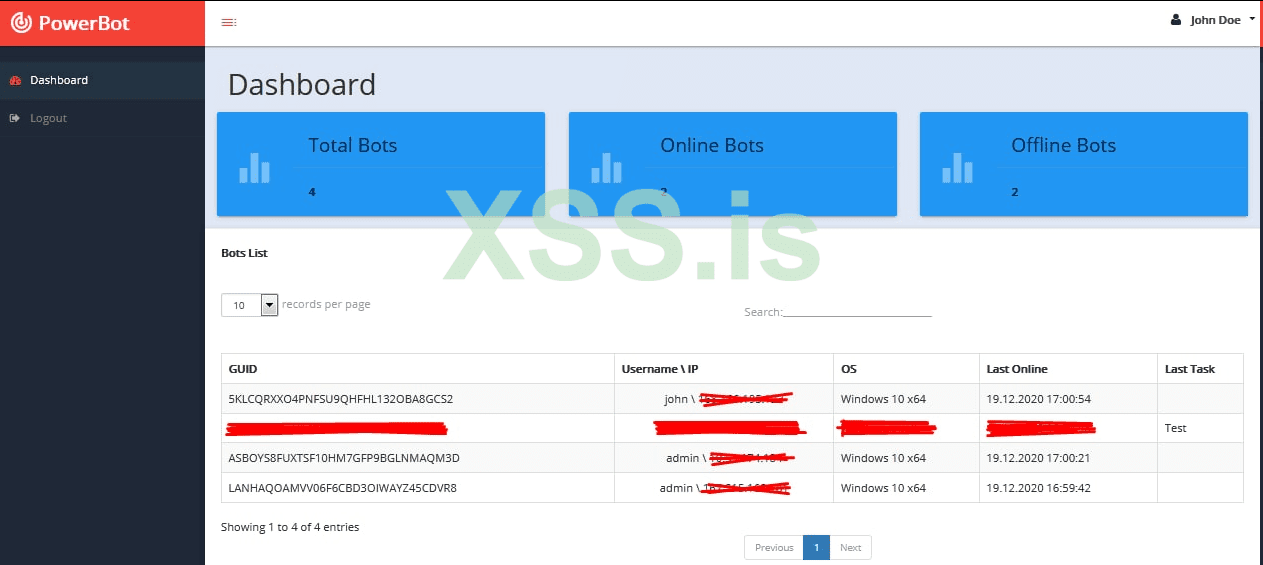This screenshot has width=1263, height=565.
Task: Click the PowerBot brand name
Action: [x=84, y=23]
